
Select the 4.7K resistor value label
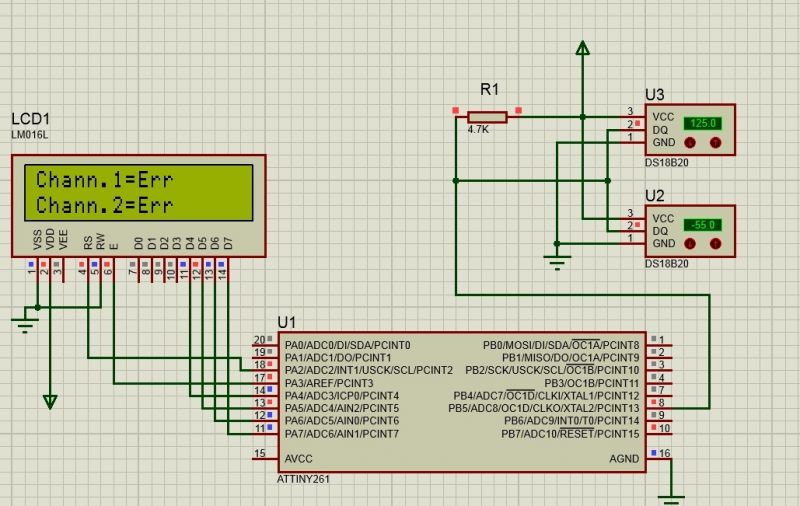[477, 129]
